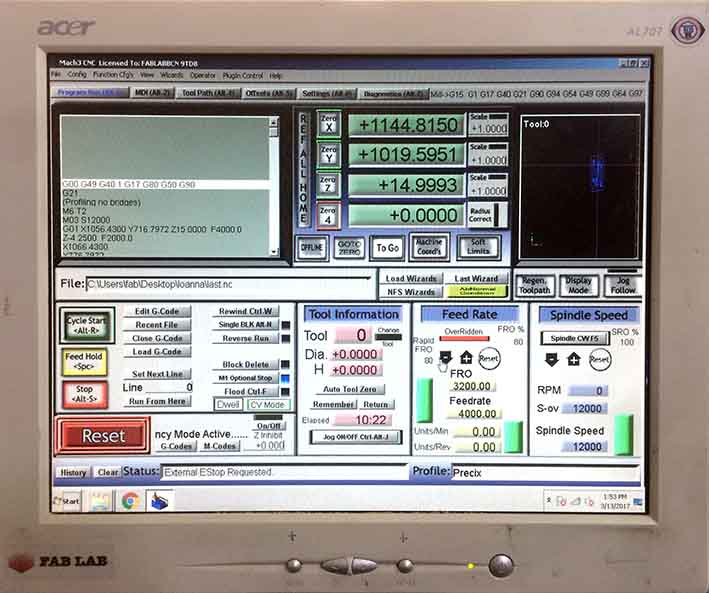The width and height of the screenshot is (709, 593).
Task: Toggle M1 Optional Stop
Action: pyautogui.click(x=246, y=378)
